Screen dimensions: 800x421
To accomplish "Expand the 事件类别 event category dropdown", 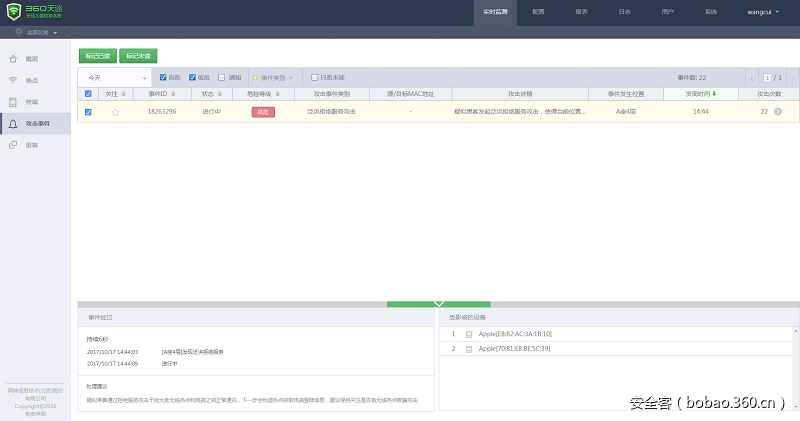I will (x=274, y=77).
